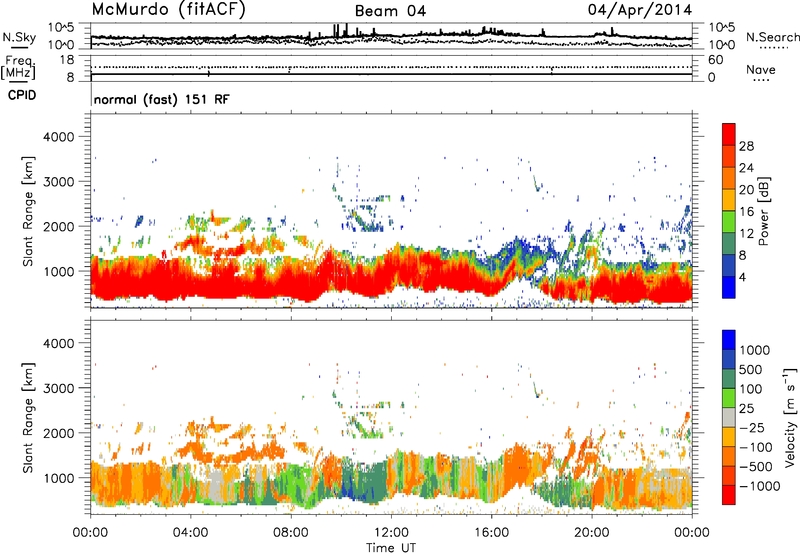
Task: Select the red Velocity segment below -1000
Action: (729, 495)
